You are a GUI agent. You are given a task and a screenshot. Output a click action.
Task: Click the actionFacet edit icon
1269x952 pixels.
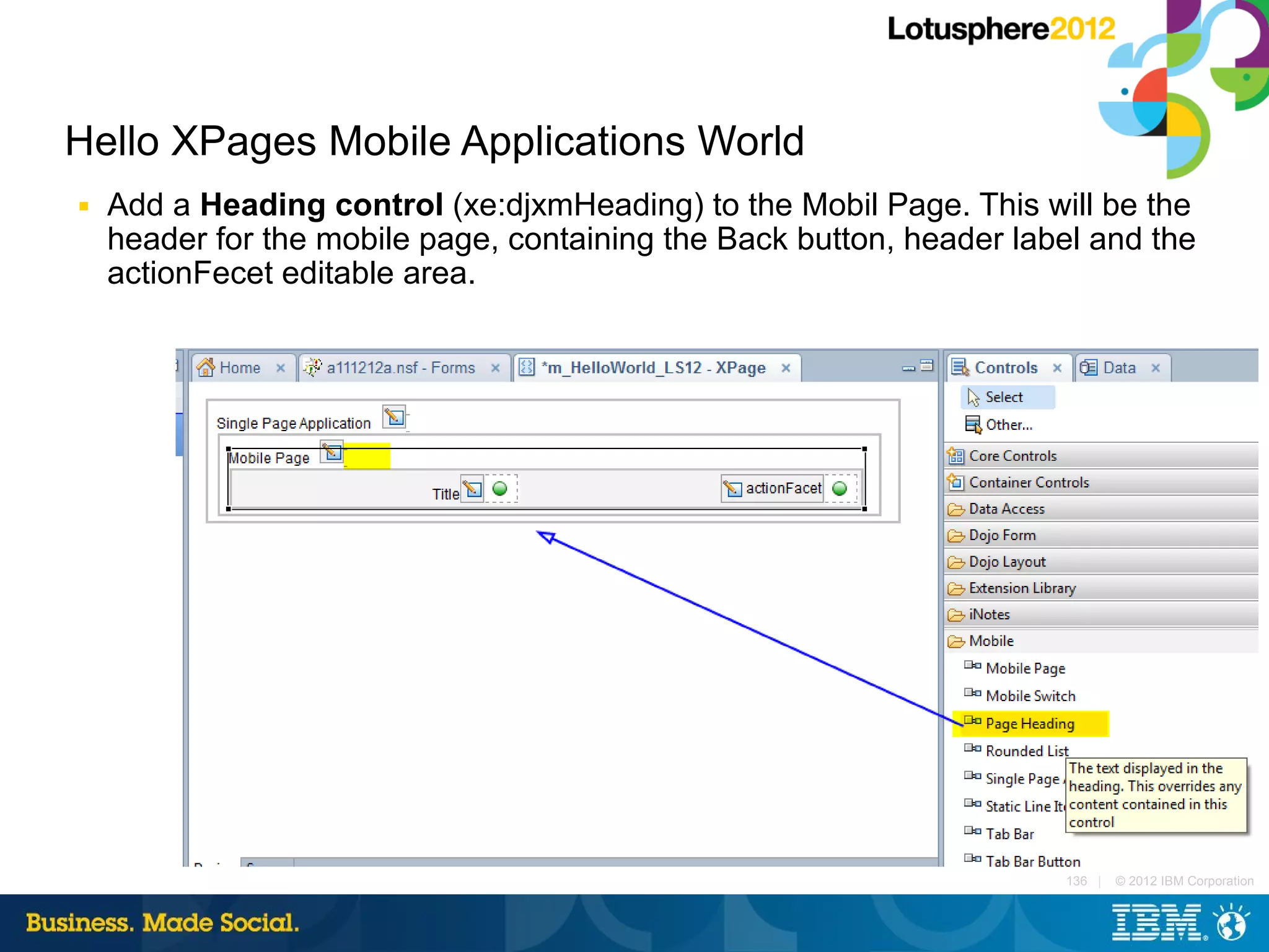(x=732, y=489)
